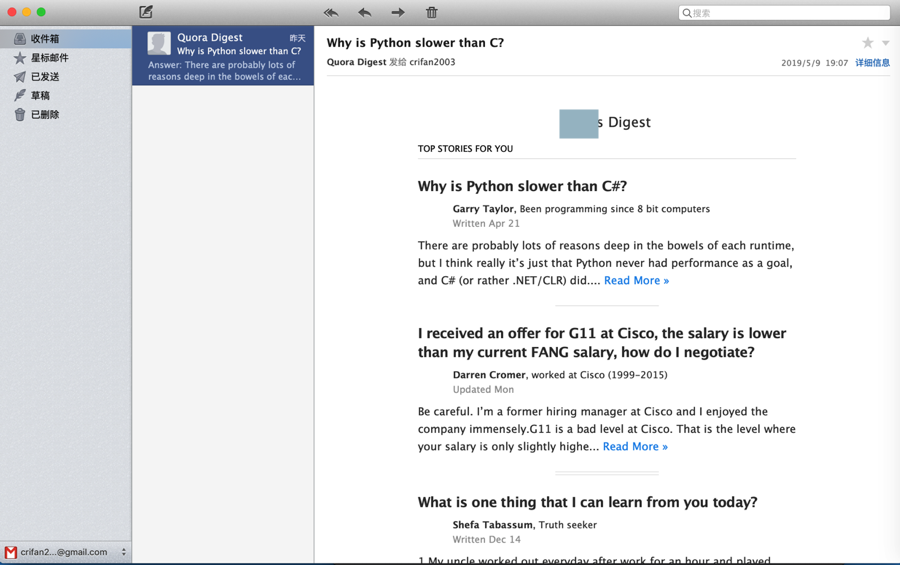
Task: Click the 昨天 timestamp in message list
Action: click(x=297, y=38)
